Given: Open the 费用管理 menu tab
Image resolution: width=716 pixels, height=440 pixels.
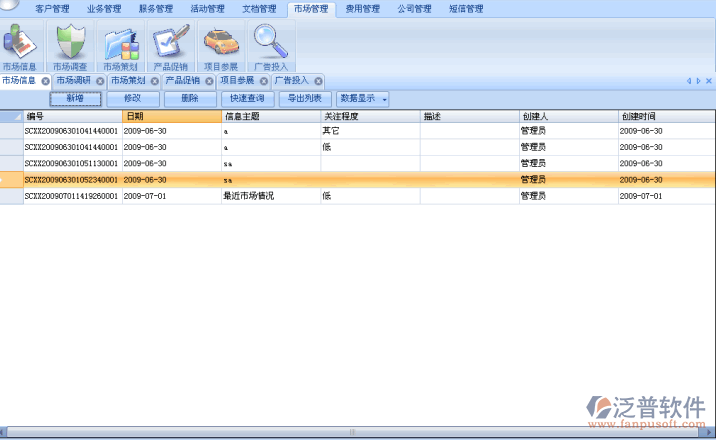Looking at the screenshot, I should [x=362, y=9].
